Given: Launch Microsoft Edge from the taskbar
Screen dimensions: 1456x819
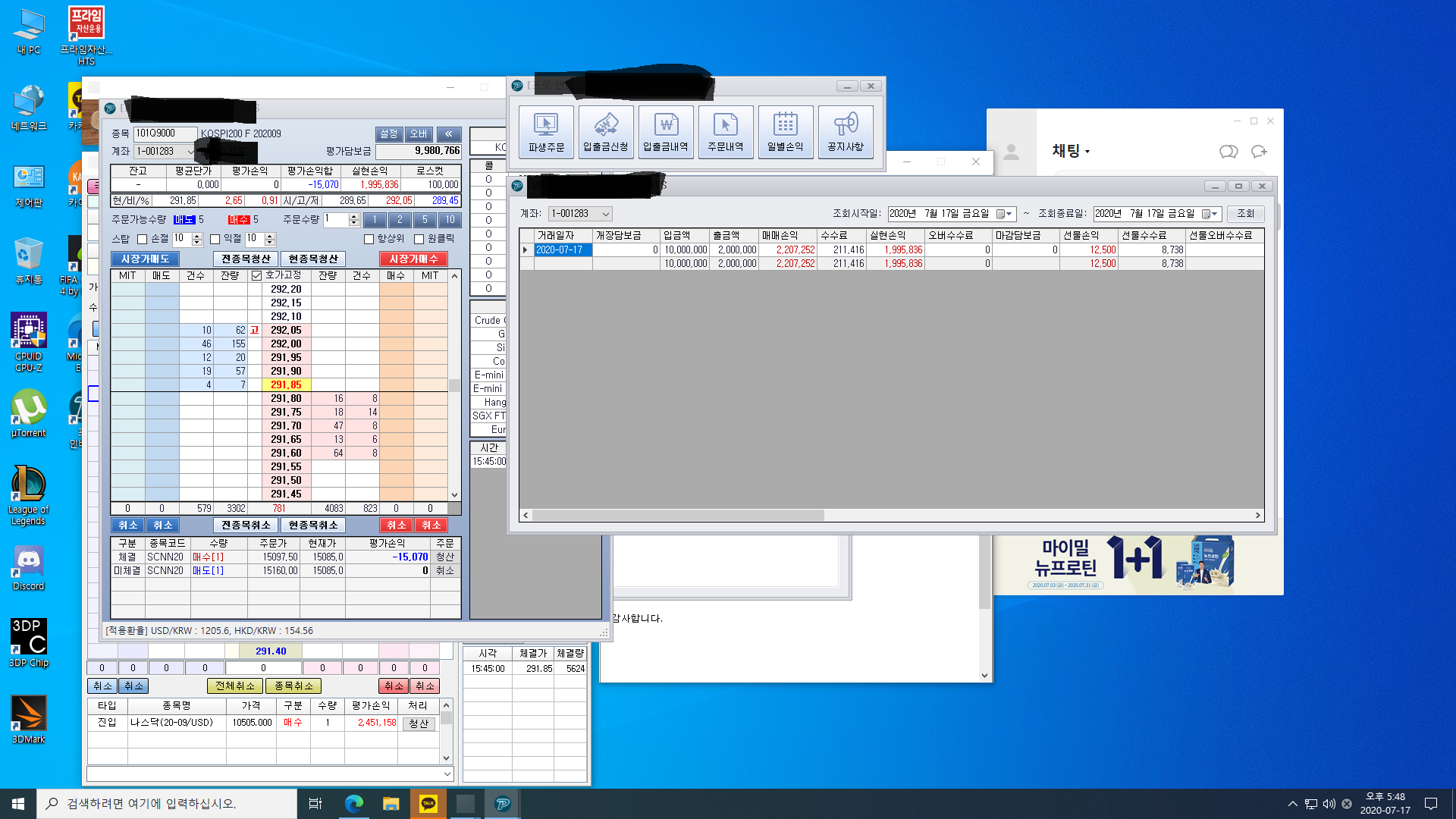Looking at the screenshot, I should pyautogui.click(x=353, y=804).
